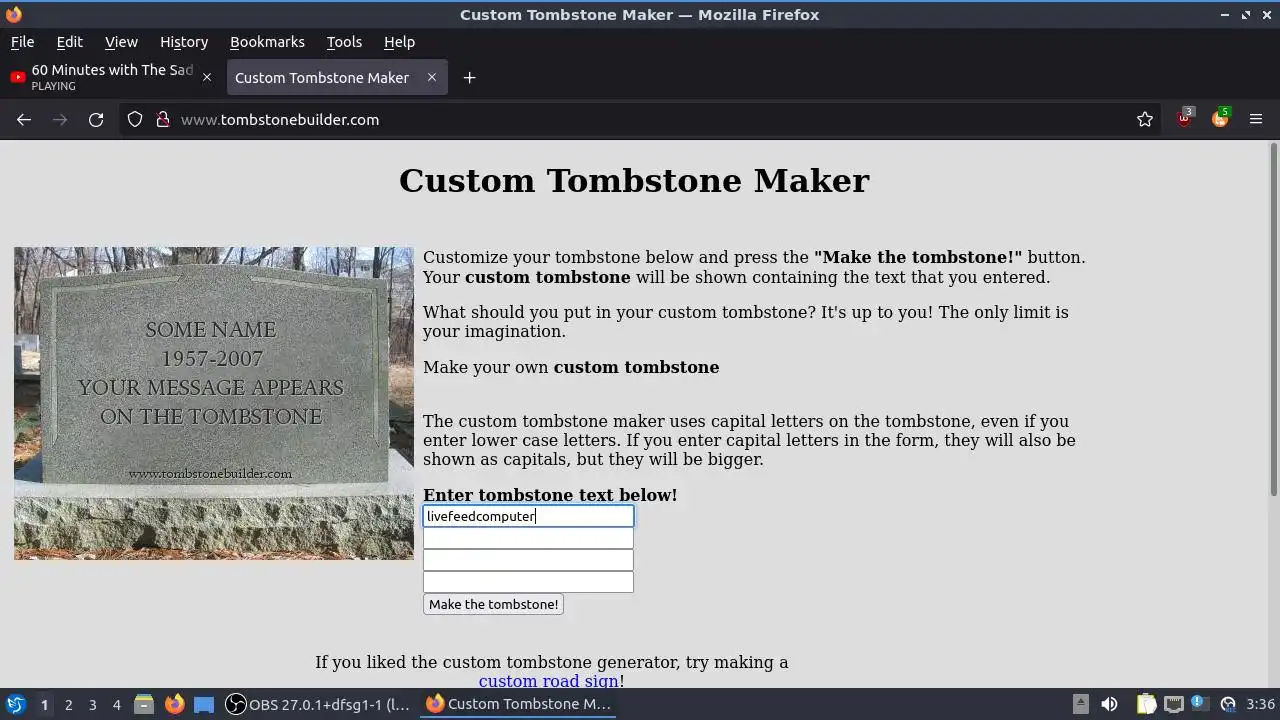Viewport: 1280px width, 720px height.
Task: Open the volume speaker icon in the tray
Action: [1109, 704]
